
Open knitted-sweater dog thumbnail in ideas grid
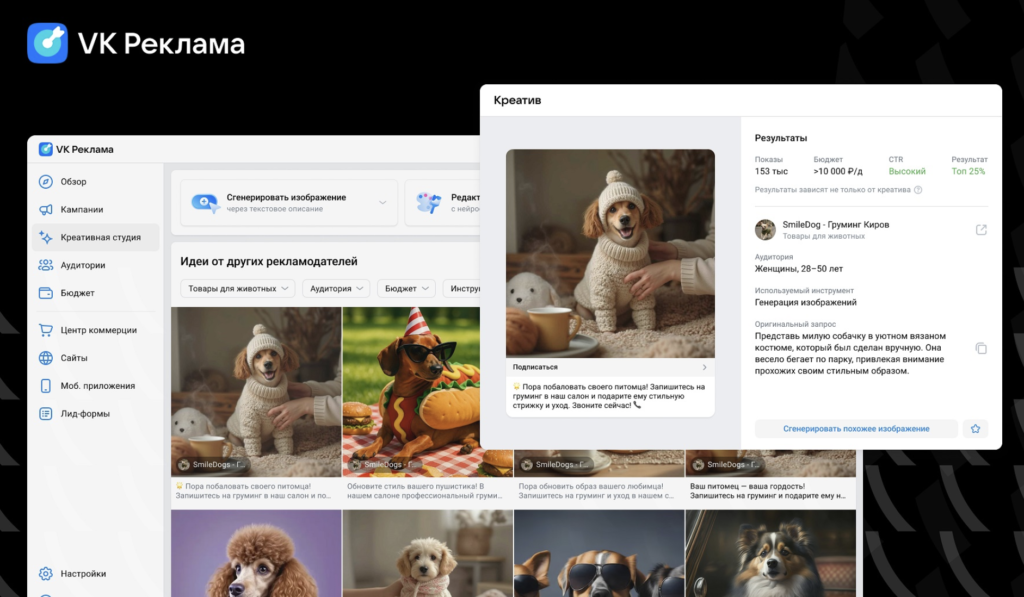tap(256, 391)
